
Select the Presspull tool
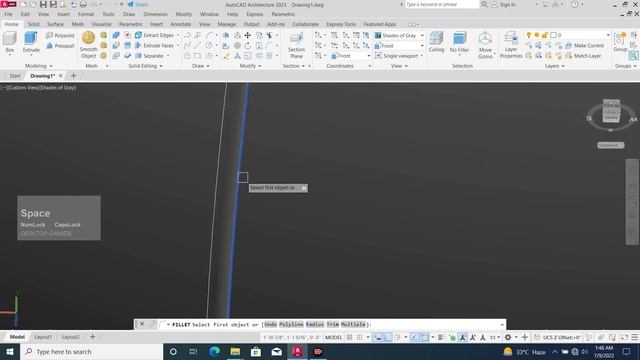point(60,46)
